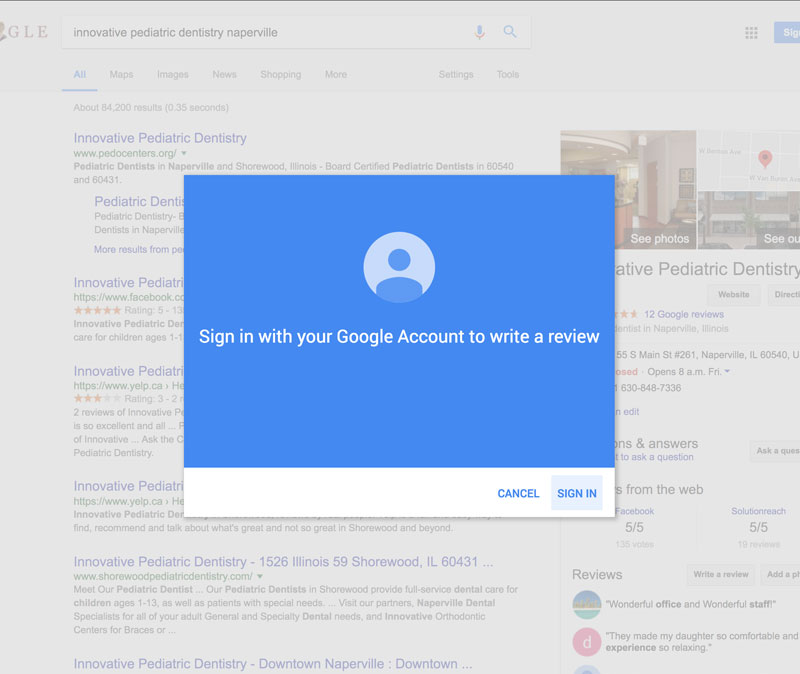This screenshot has width=800, height=674.
Task: Open the Facebook reviews link
Action: [634, 511]
